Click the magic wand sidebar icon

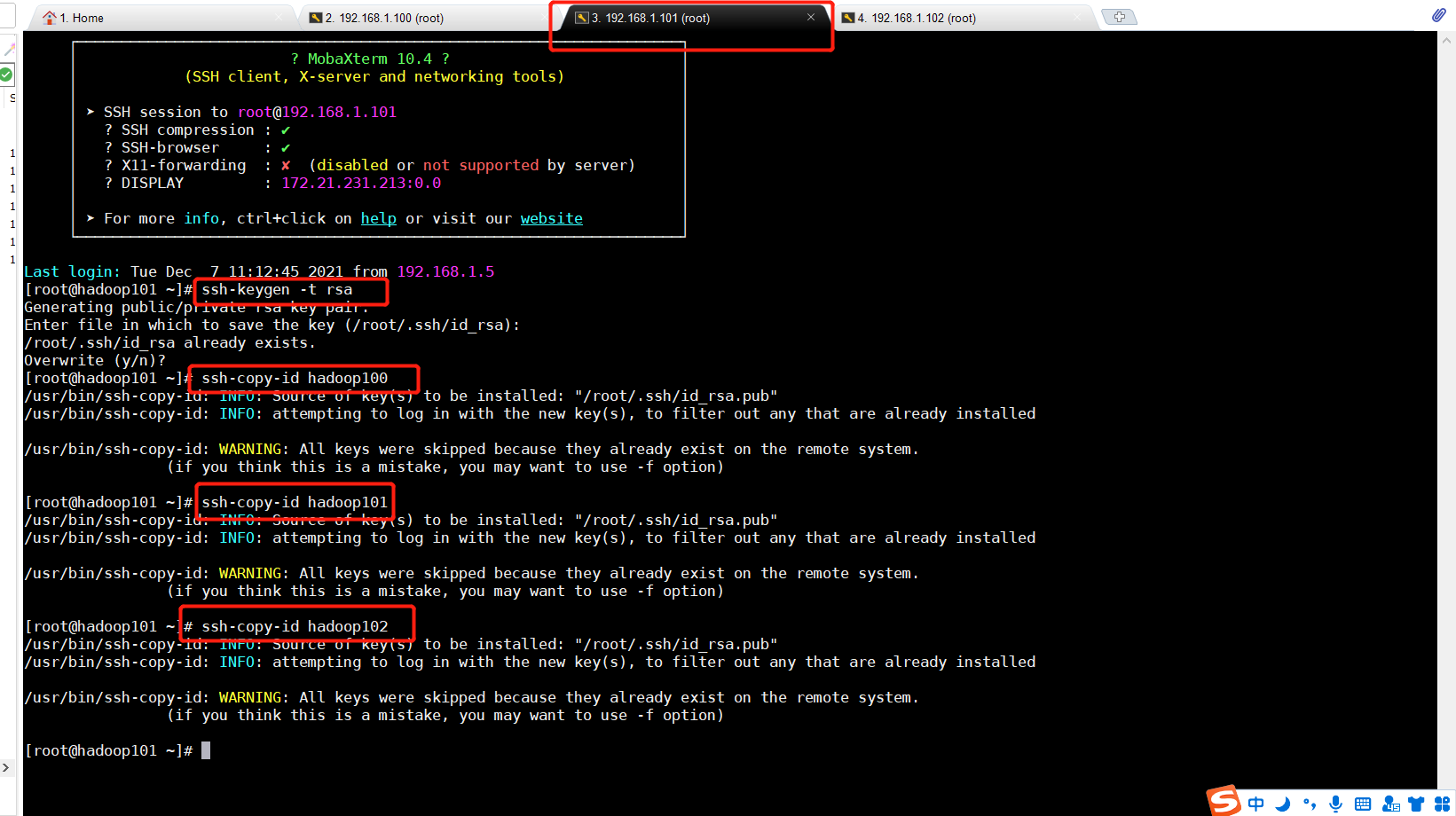[8, 50]
